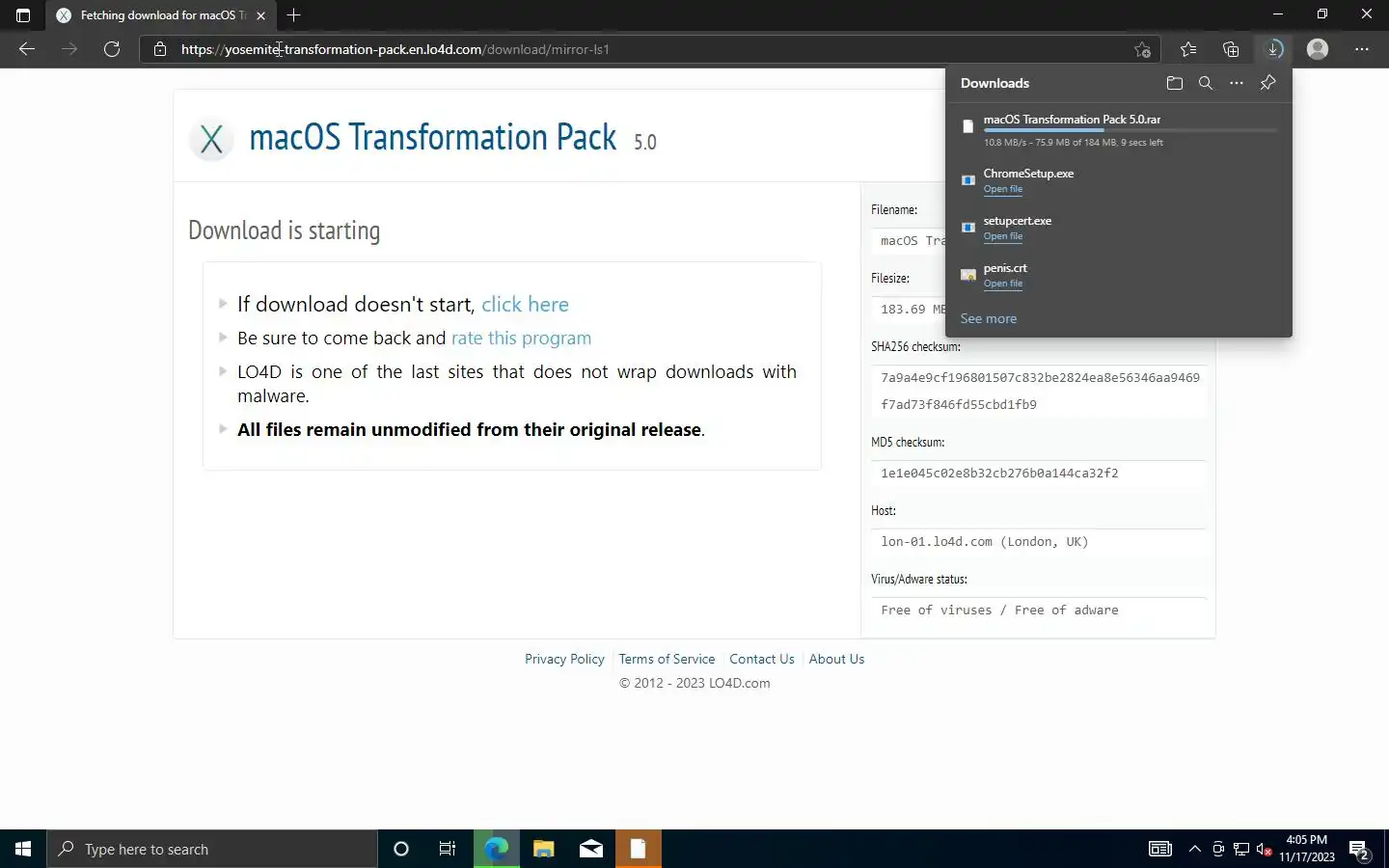Open file link under ChromeSetup.exe
The height and width of the screenshot is (868, 1389).
(1003, 189)
